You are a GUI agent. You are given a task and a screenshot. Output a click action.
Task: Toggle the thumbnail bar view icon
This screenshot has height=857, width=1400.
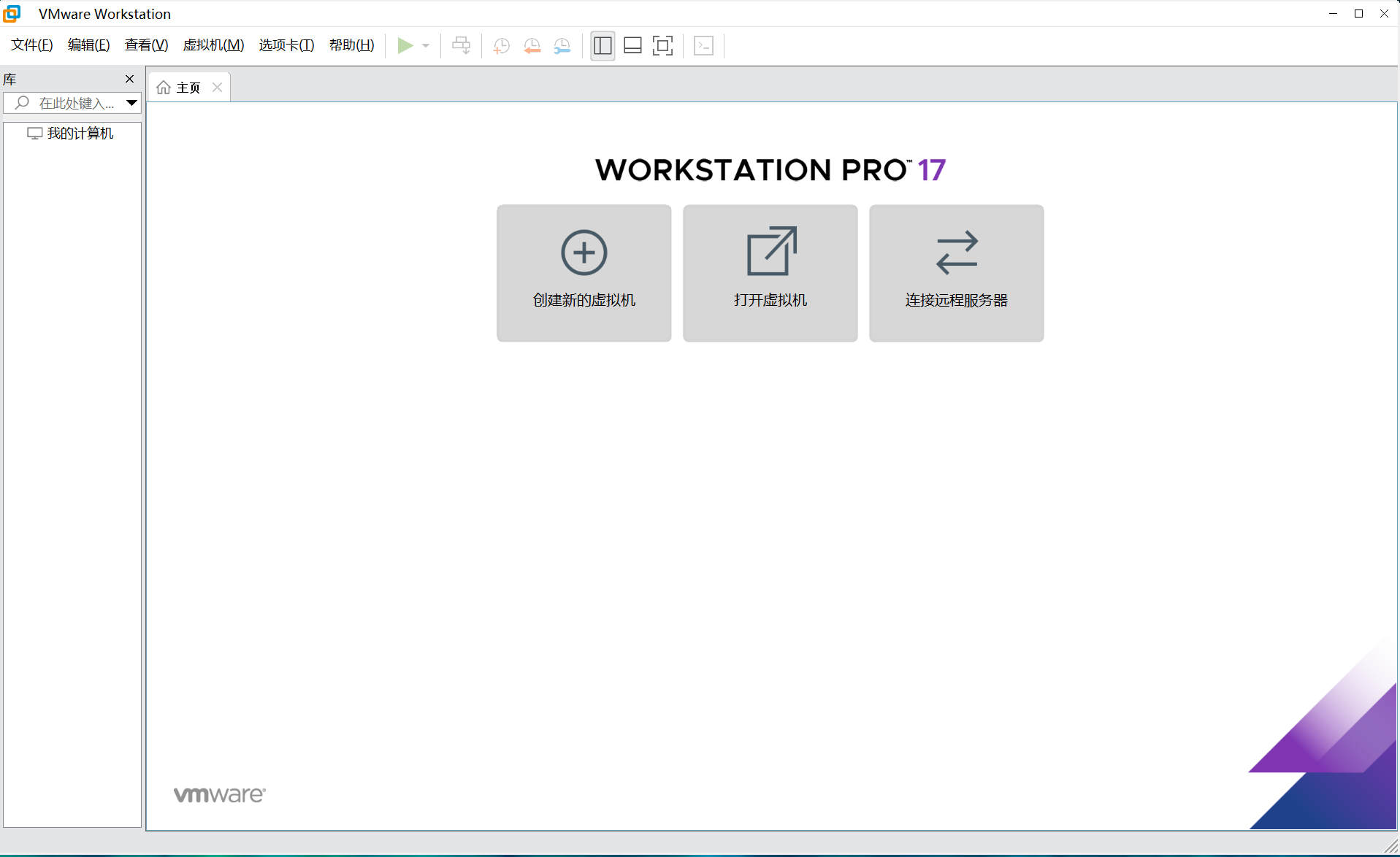[633, 46]
